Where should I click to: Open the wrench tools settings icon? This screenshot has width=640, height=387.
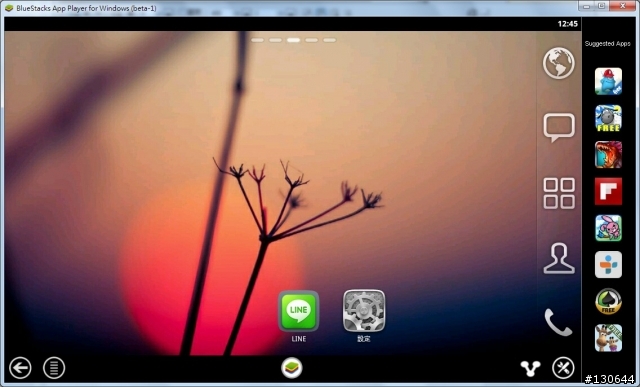click(563, 368)
